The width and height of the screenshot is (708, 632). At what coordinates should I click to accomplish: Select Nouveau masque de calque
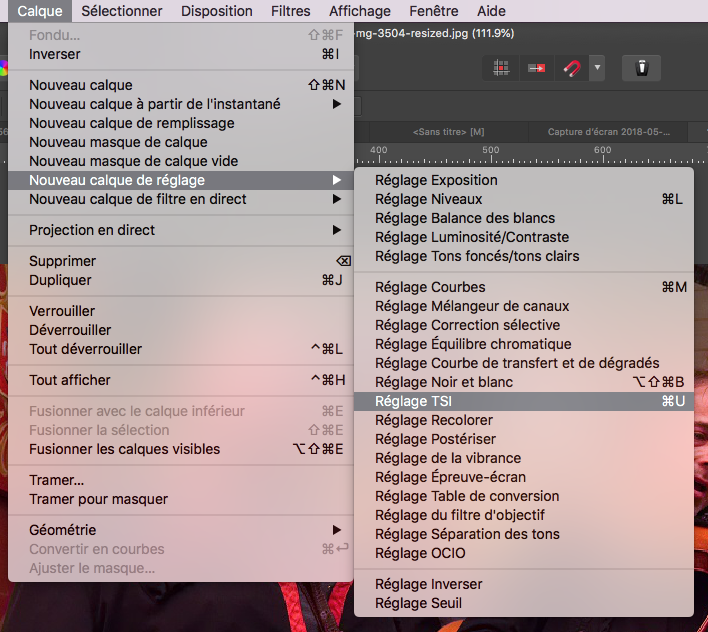(x=181, y=142)
